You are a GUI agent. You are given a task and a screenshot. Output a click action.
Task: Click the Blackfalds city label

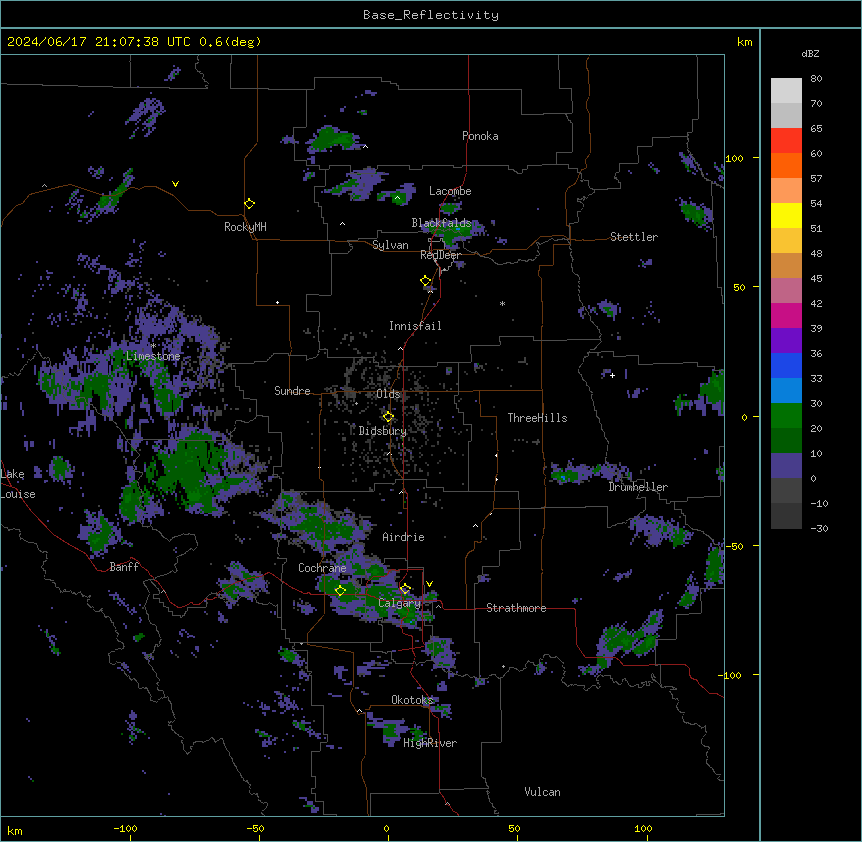click(x=441, y=223)
